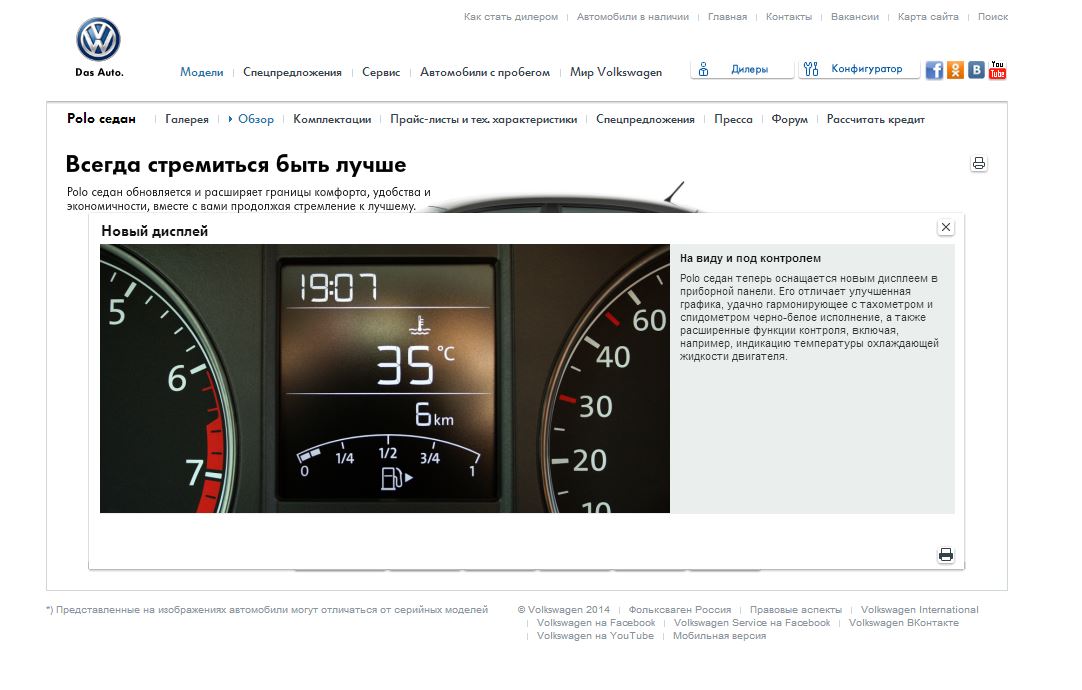The width and height of the screenshot is (1082, 690).
Task: Click the Polo седан section title
Action: coord(101,119)
